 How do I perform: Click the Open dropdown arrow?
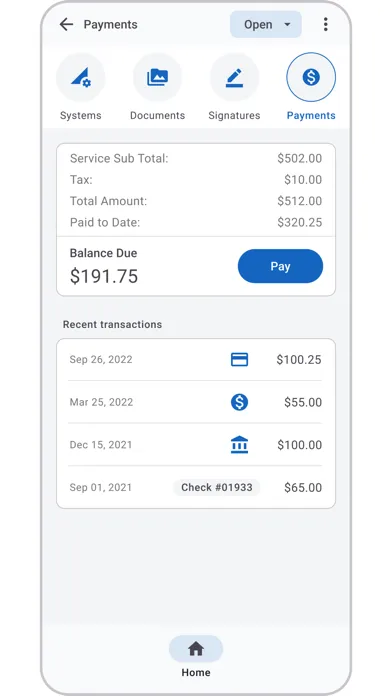287,24
